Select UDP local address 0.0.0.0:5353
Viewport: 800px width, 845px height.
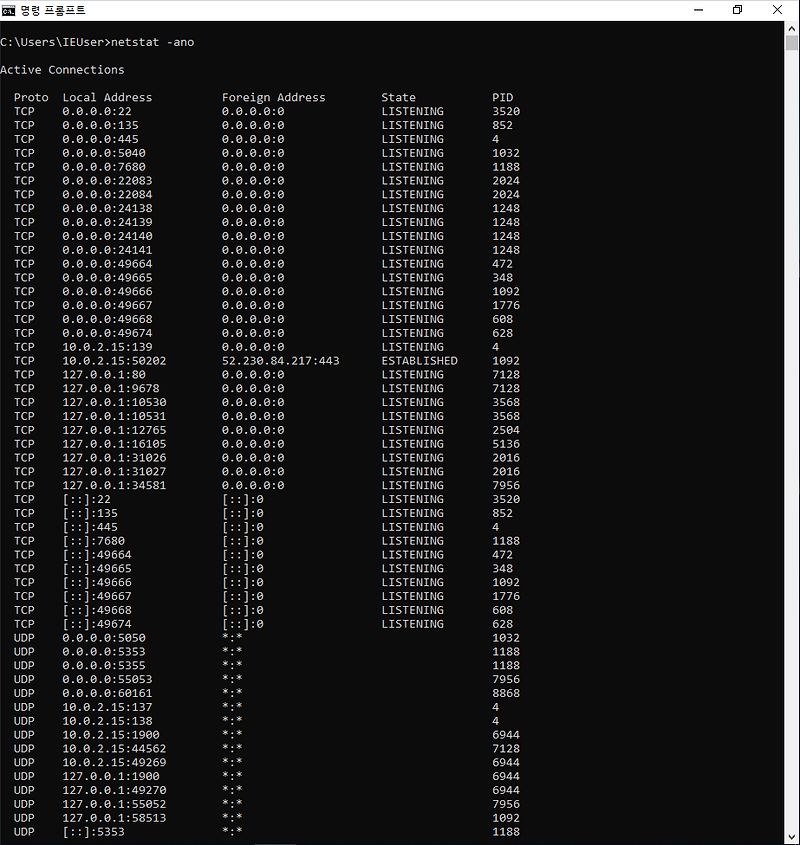[104, 652]
